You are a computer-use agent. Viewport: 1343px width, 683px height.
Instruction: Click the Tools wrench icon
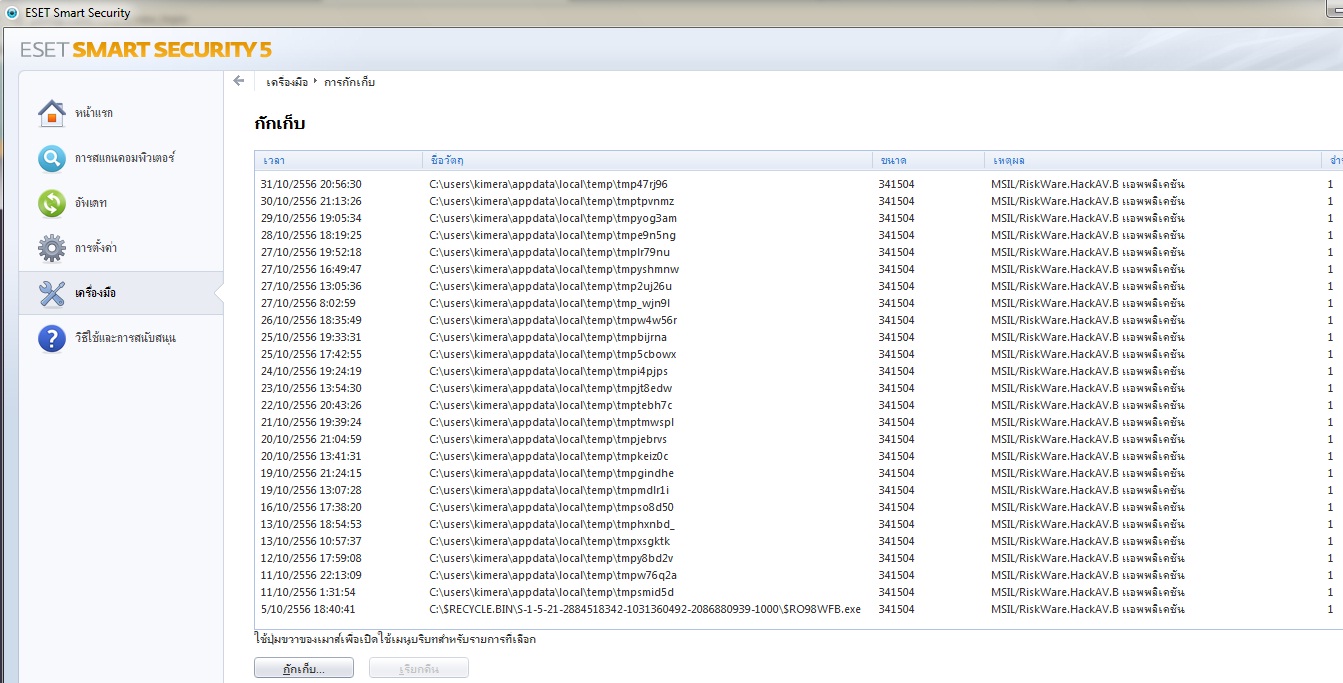52,293
